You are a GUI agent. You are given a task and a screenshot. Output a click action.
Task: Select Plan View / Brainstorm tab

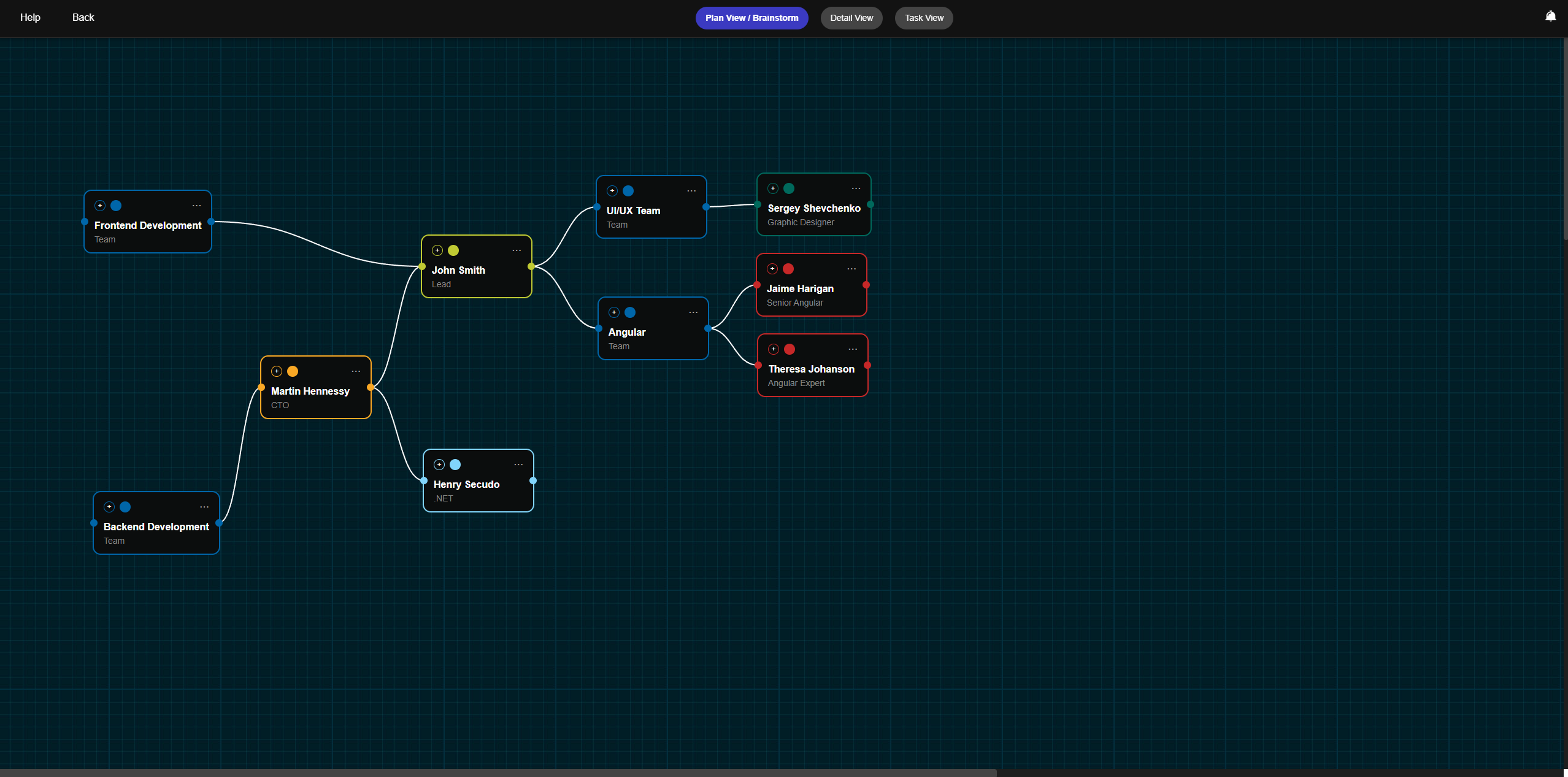click(x=751, y=18)
